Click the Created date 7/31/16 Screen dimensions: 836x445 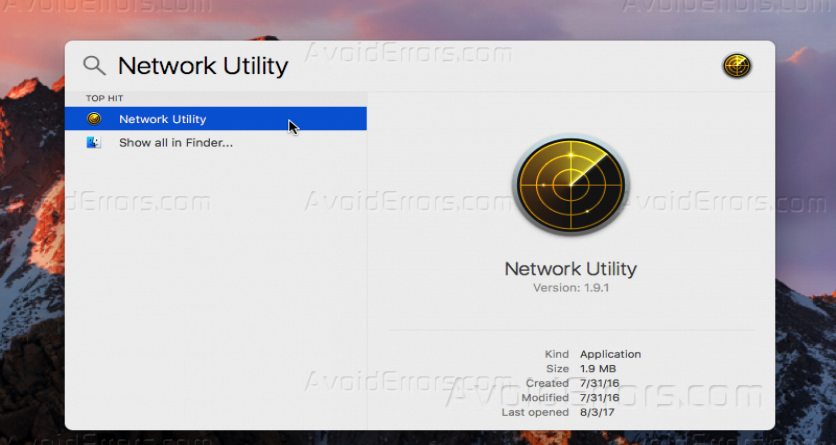[600, 383]
